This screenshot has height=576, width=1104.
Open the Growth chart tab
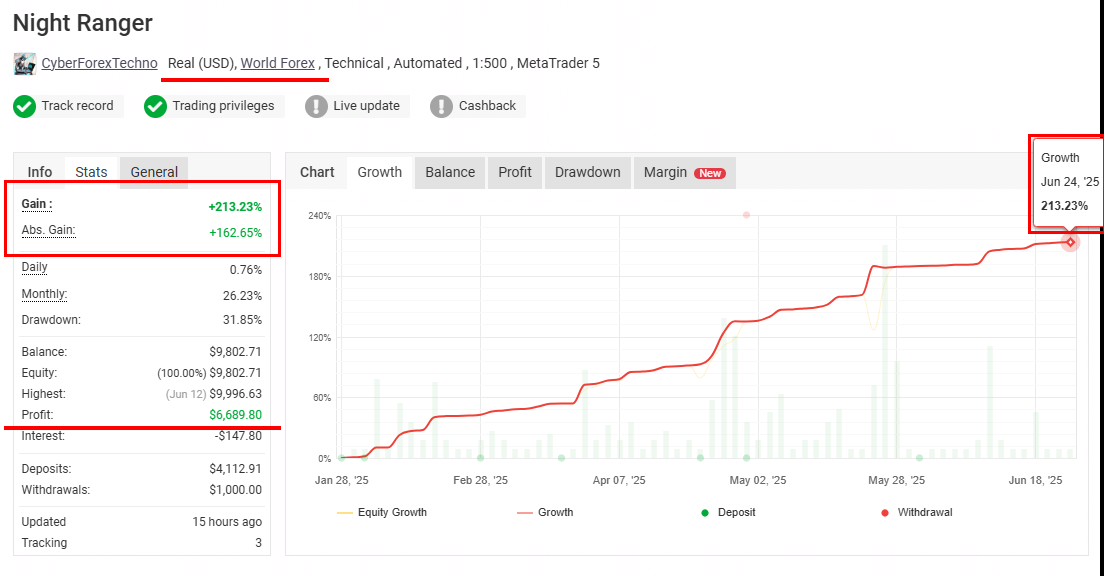click(380, 173)
